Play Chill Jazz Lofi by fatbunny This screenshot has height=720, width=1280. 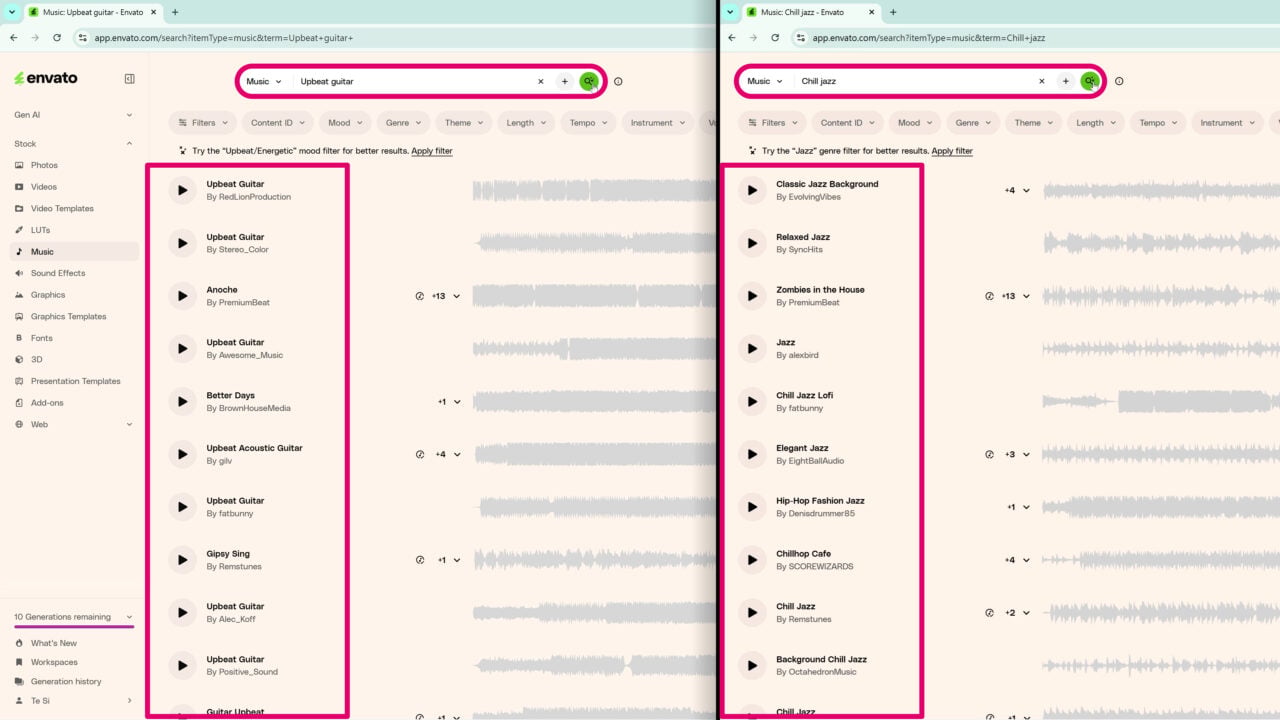(x=752, y=401)
